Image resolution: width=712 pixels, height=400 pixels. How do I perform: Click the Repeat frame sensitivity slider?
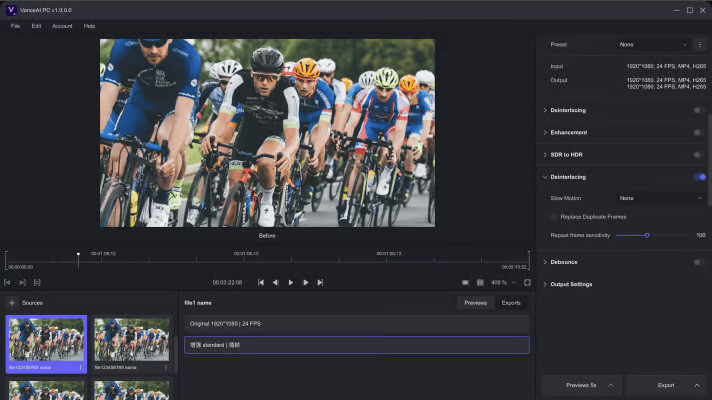coord(647,235)
